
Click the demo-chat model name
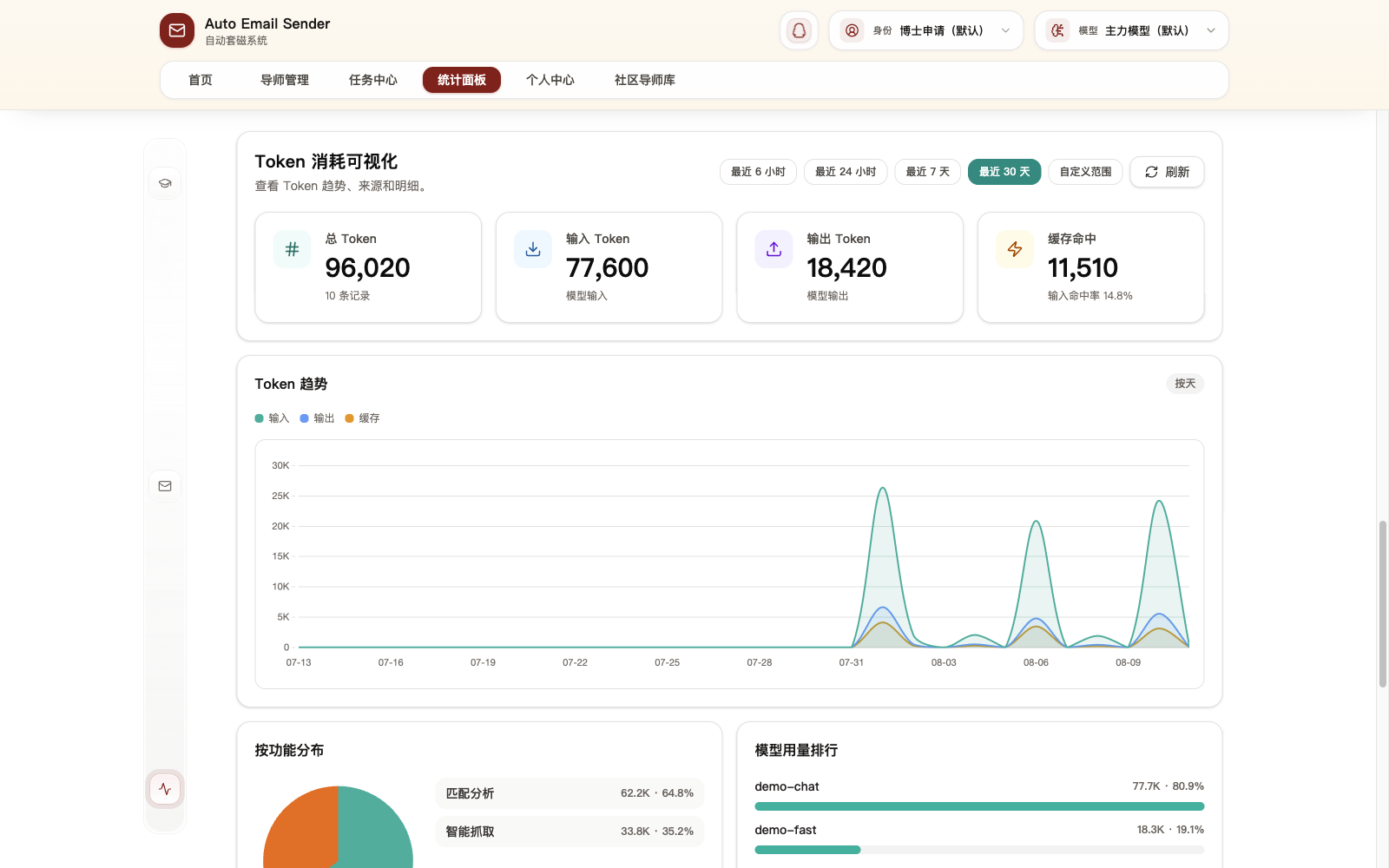coord(787,786)
